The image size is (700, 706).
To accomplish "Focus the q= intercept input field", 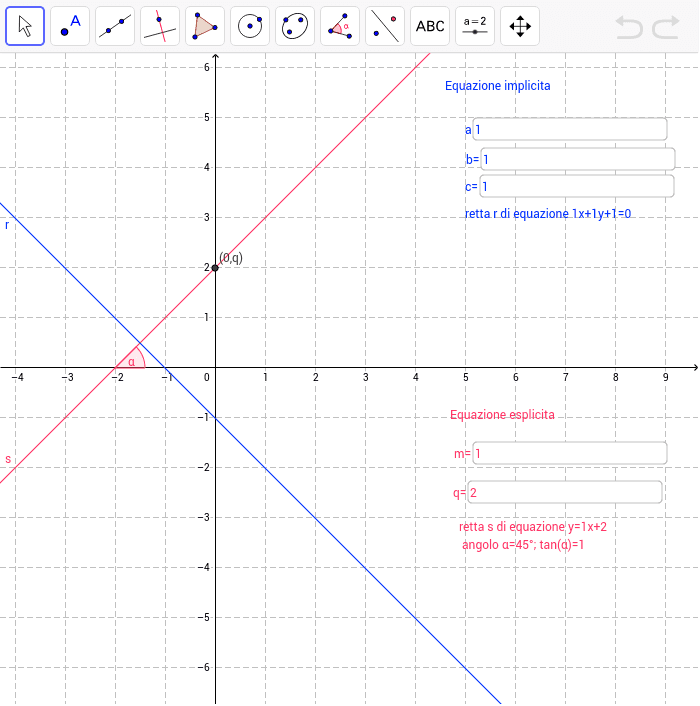I will (x=565, y=492).
